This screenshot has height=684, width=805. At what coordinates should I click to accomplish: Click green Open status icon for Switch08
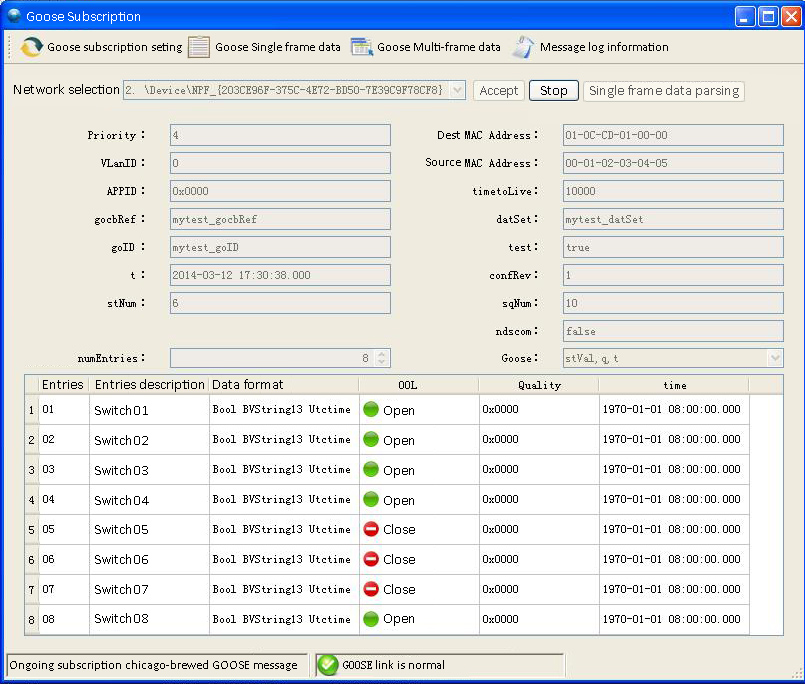click(x=371, y=619)
